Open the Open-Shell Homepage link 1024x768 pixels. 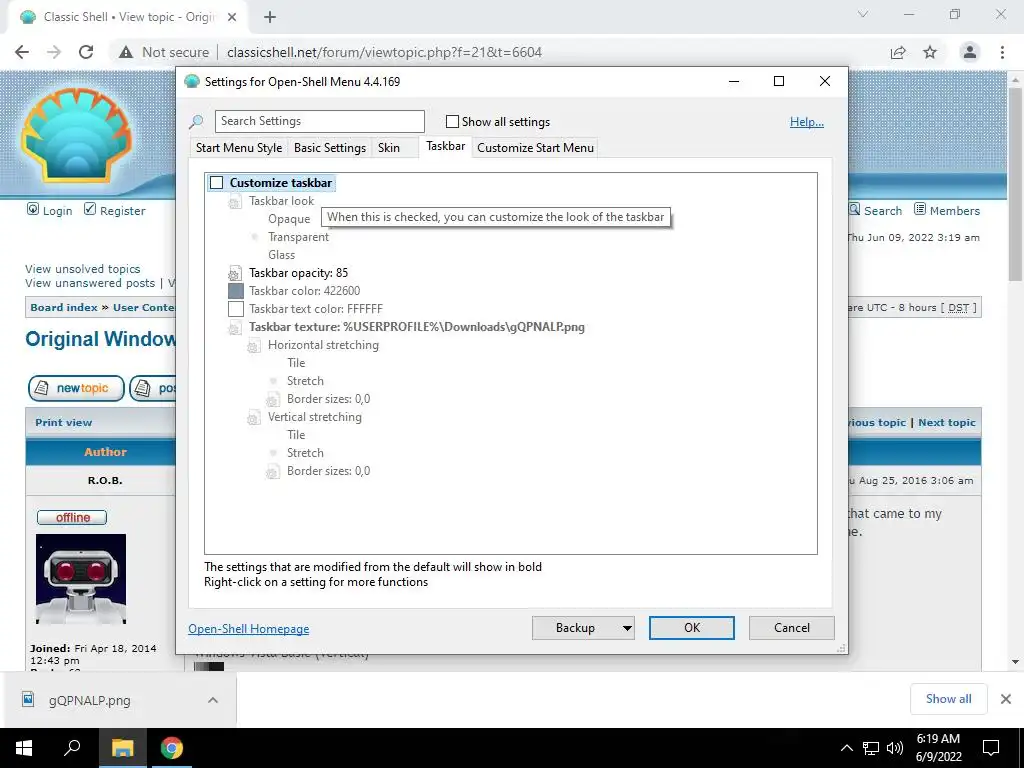249,628
